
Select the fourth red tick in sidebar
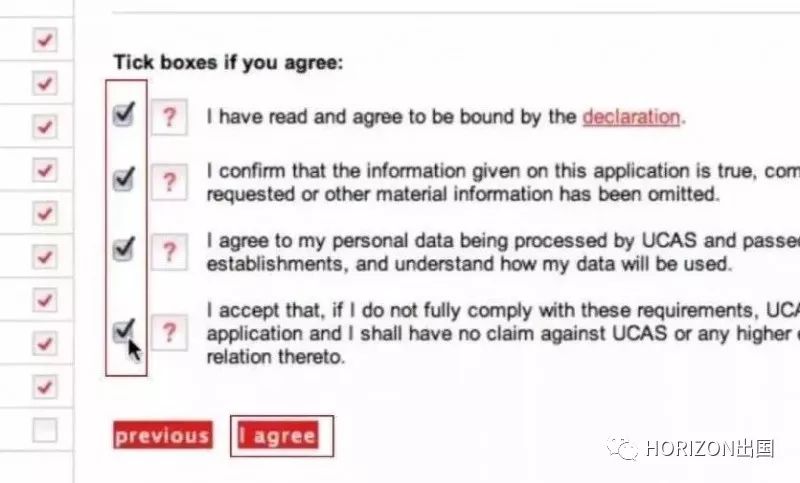click(45, 170)
